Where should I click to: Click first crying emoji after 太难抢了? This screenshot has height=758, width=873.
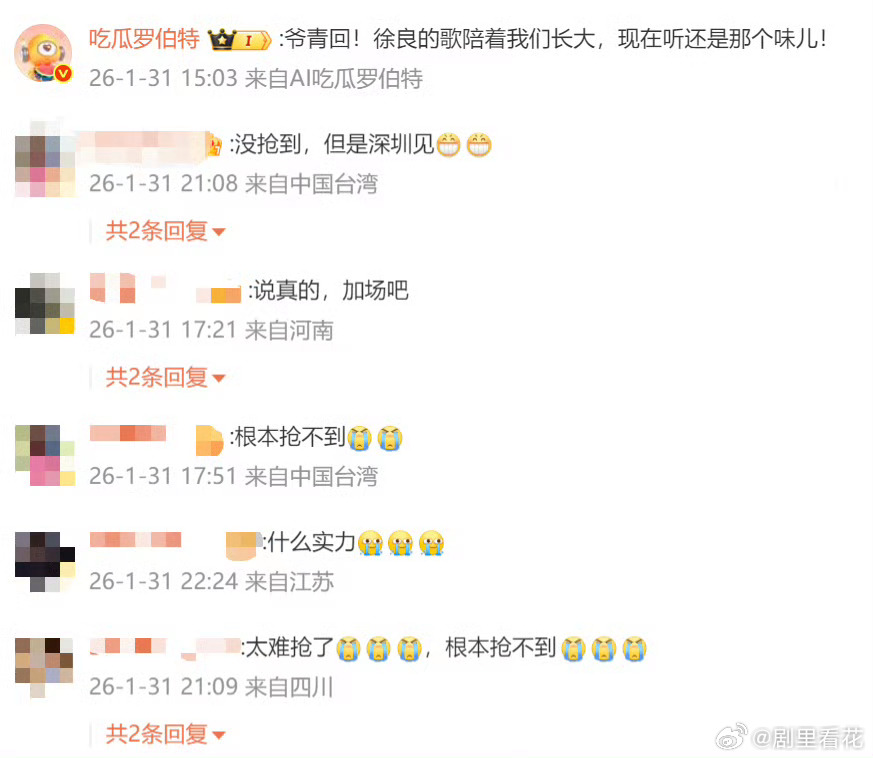349,648
